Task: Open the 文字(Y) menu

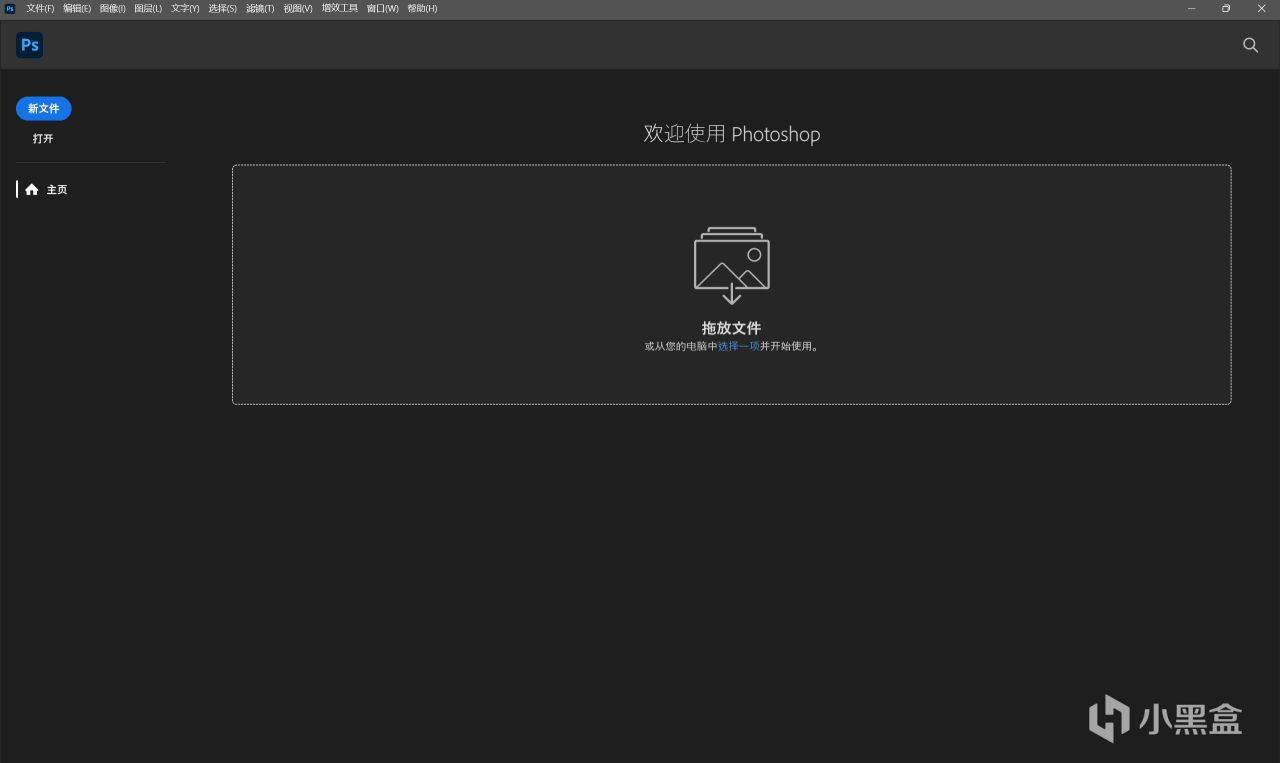Action: tap(185, 8)
